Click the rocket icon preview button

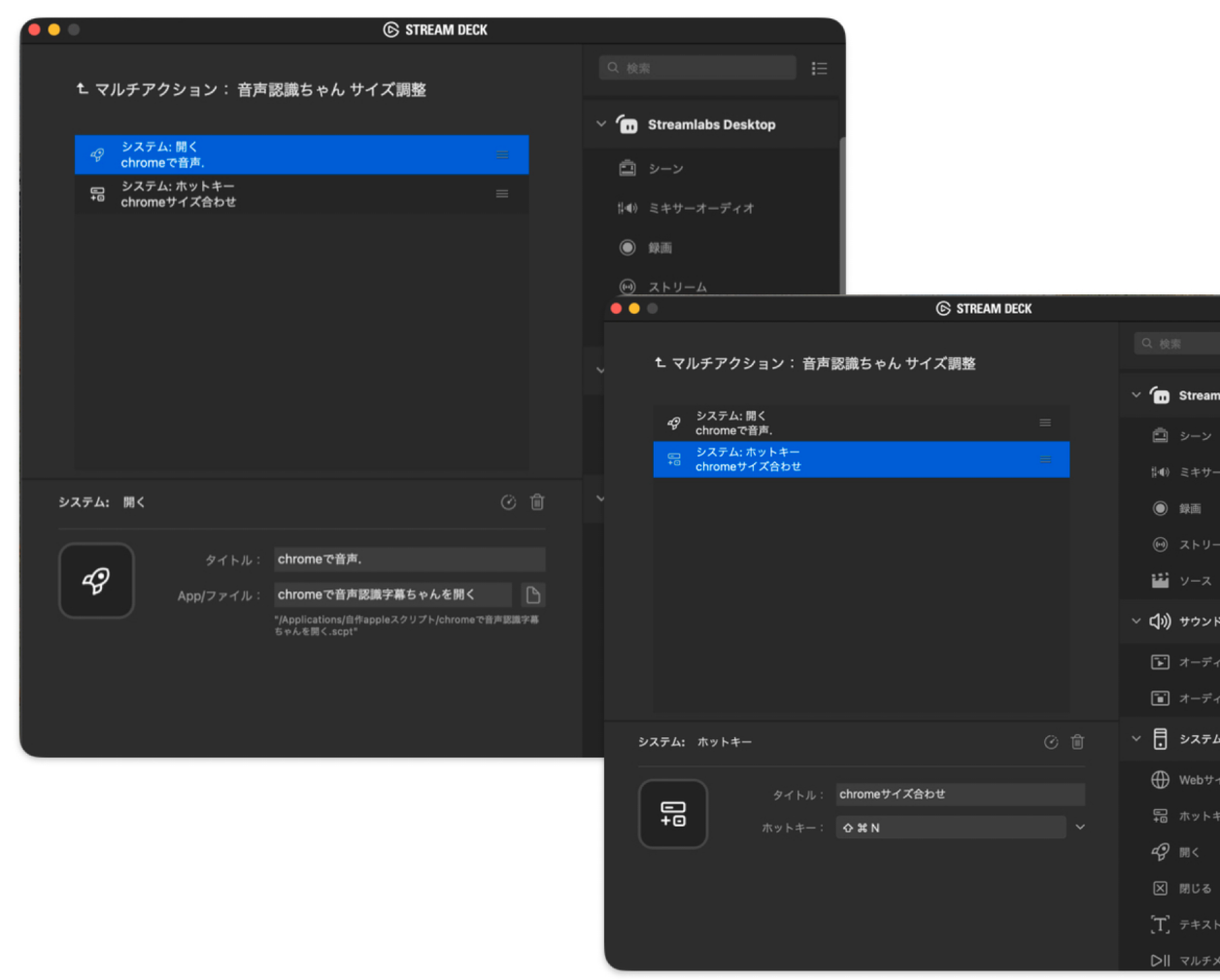click(x=96, y=581)
